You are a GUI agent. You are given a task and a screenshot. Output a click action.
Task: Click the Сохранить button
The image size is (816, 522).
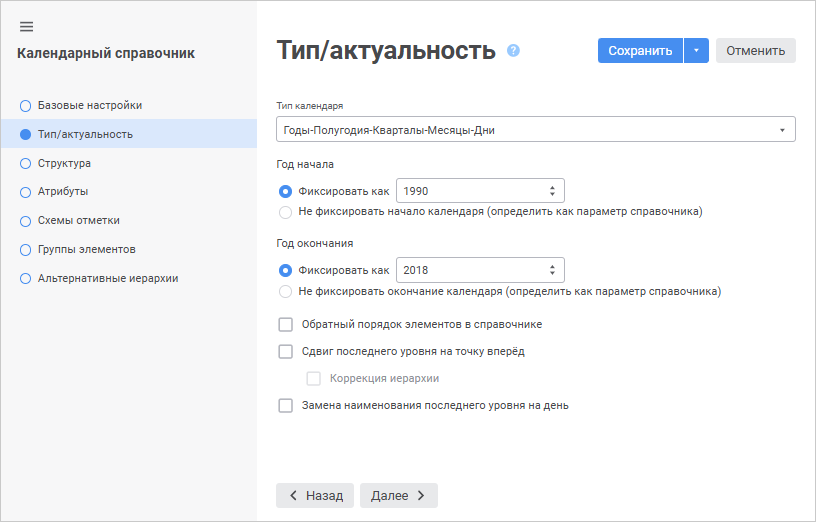(640, 51)
